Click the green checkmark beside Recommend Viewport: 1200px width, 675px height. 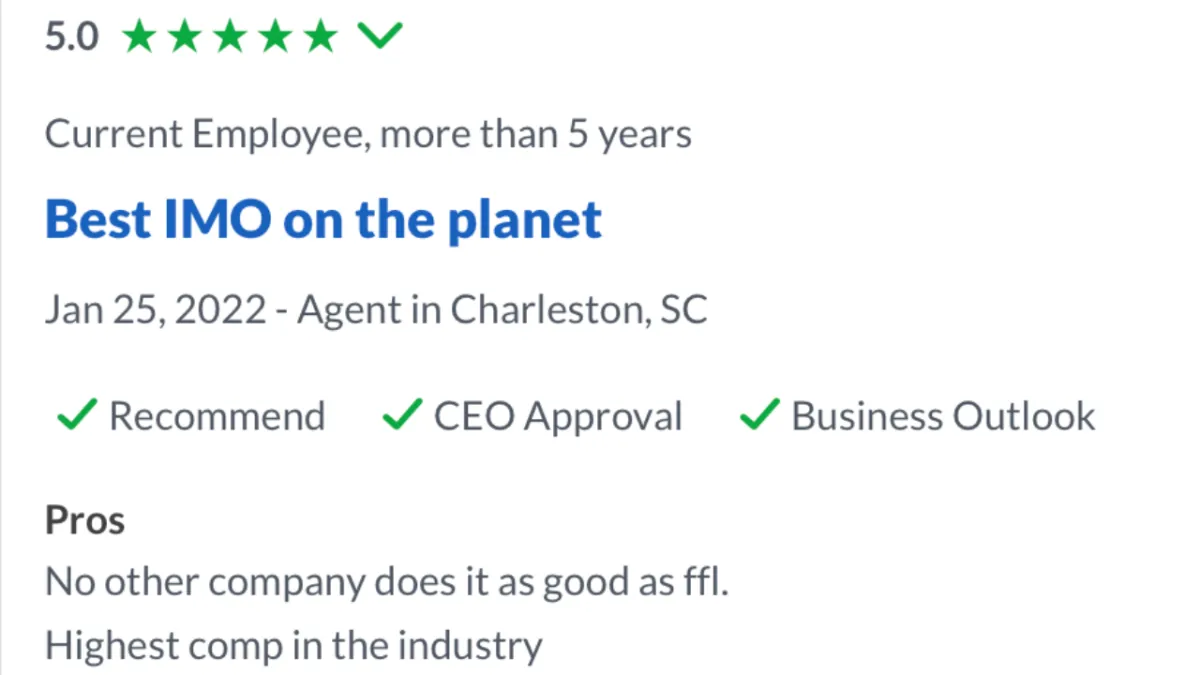pos(77,415)
